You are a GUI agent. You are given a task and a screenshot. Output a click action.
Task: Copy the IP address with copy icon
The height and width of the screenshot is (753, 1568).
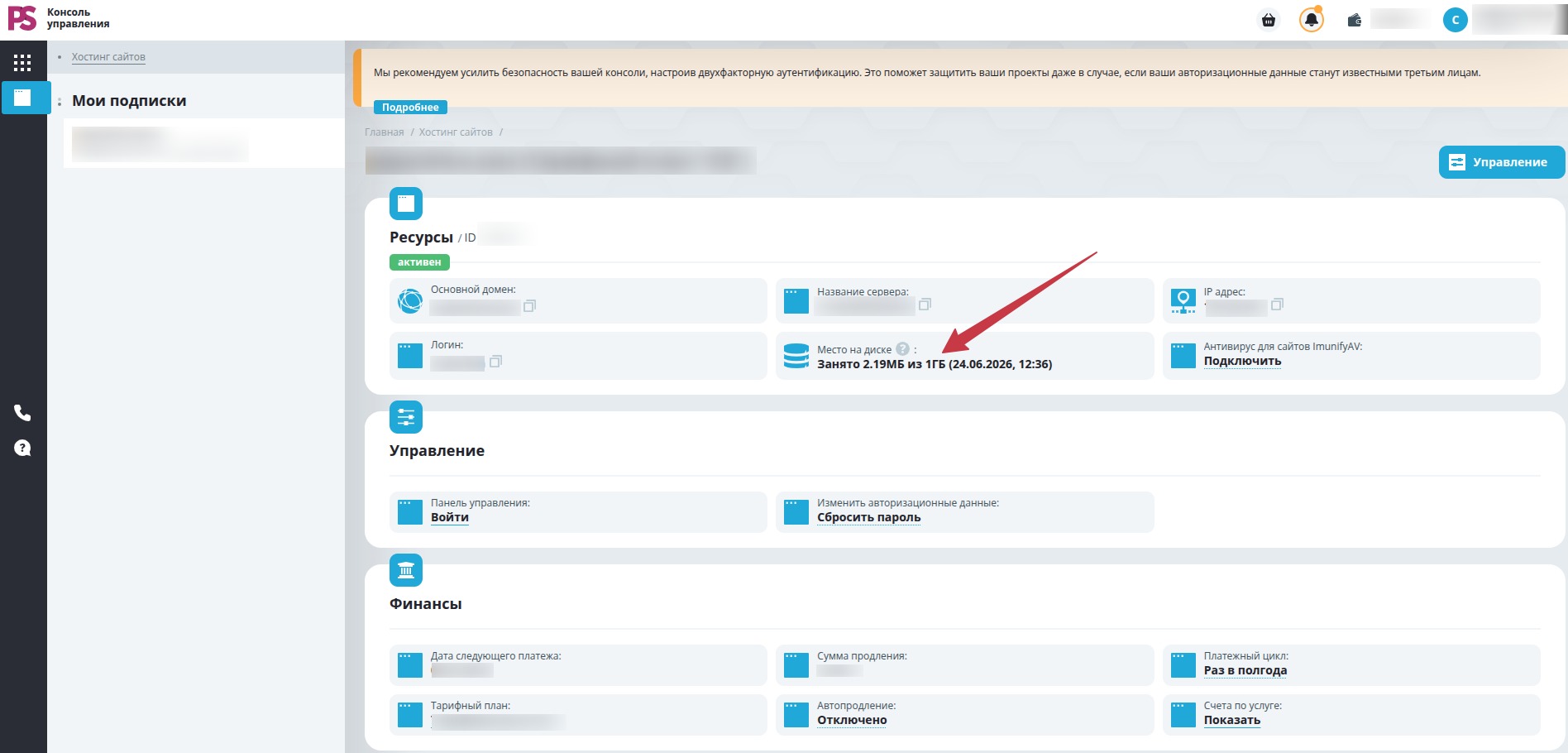(1277, 305)
